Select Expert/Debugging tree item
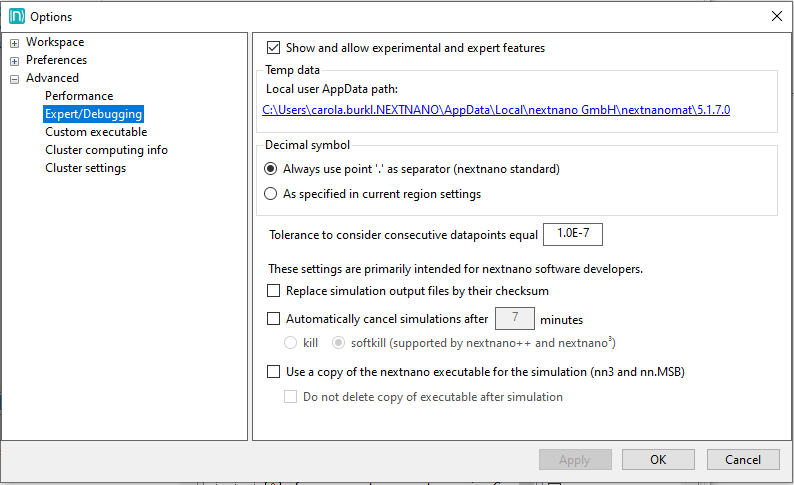 (x=93, y=114)
